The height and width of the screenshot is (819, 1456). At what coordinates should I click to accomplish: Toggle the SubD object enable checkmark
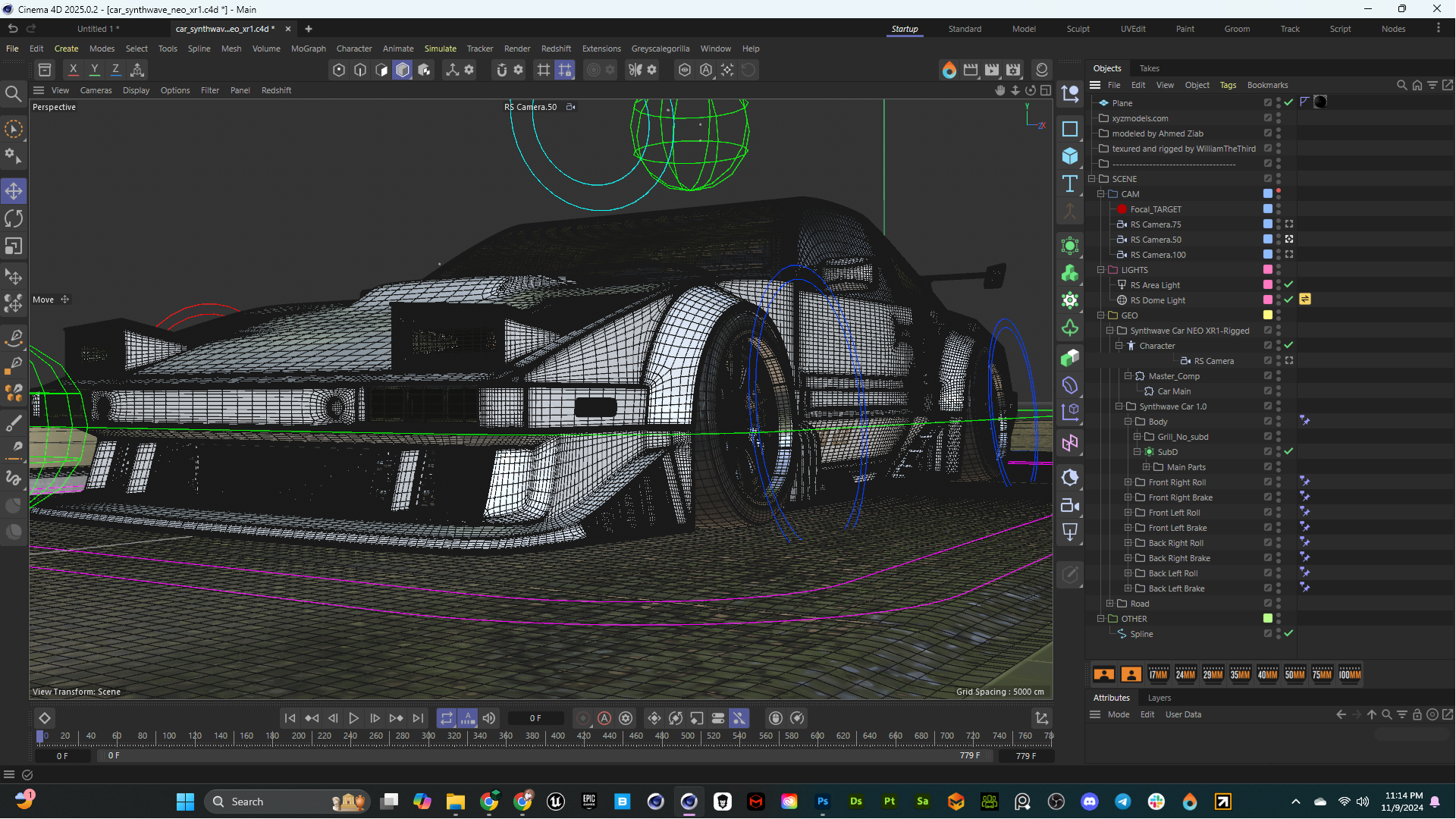1288,451
